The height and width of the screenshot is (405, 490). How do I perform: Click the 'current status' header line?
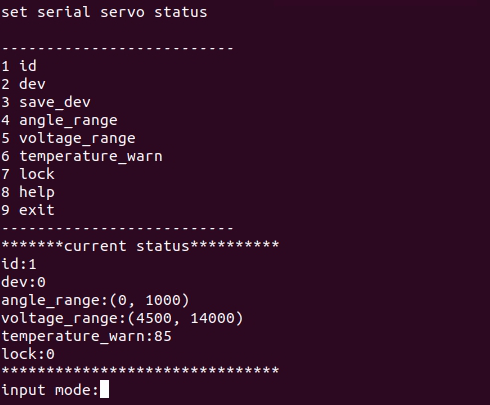click(140, 246)
